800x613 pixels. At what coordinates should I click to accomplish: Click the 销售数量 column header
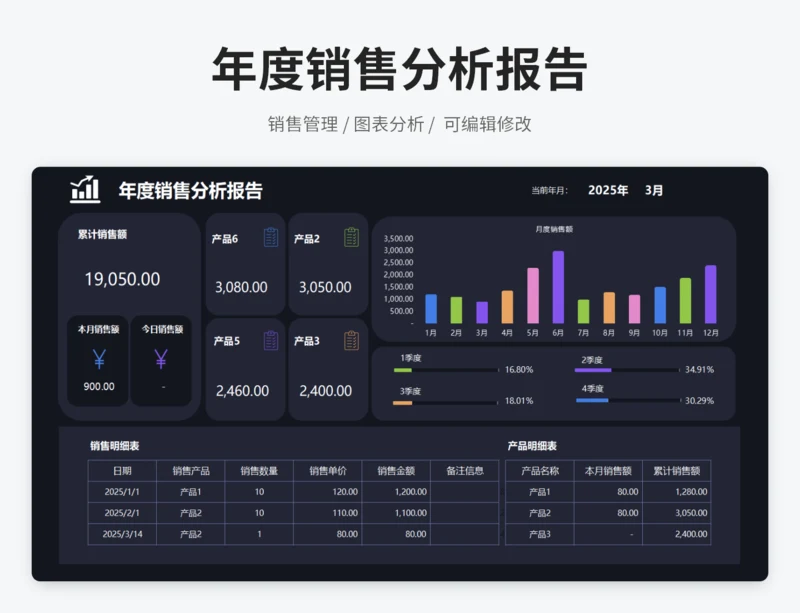[259, 471]
